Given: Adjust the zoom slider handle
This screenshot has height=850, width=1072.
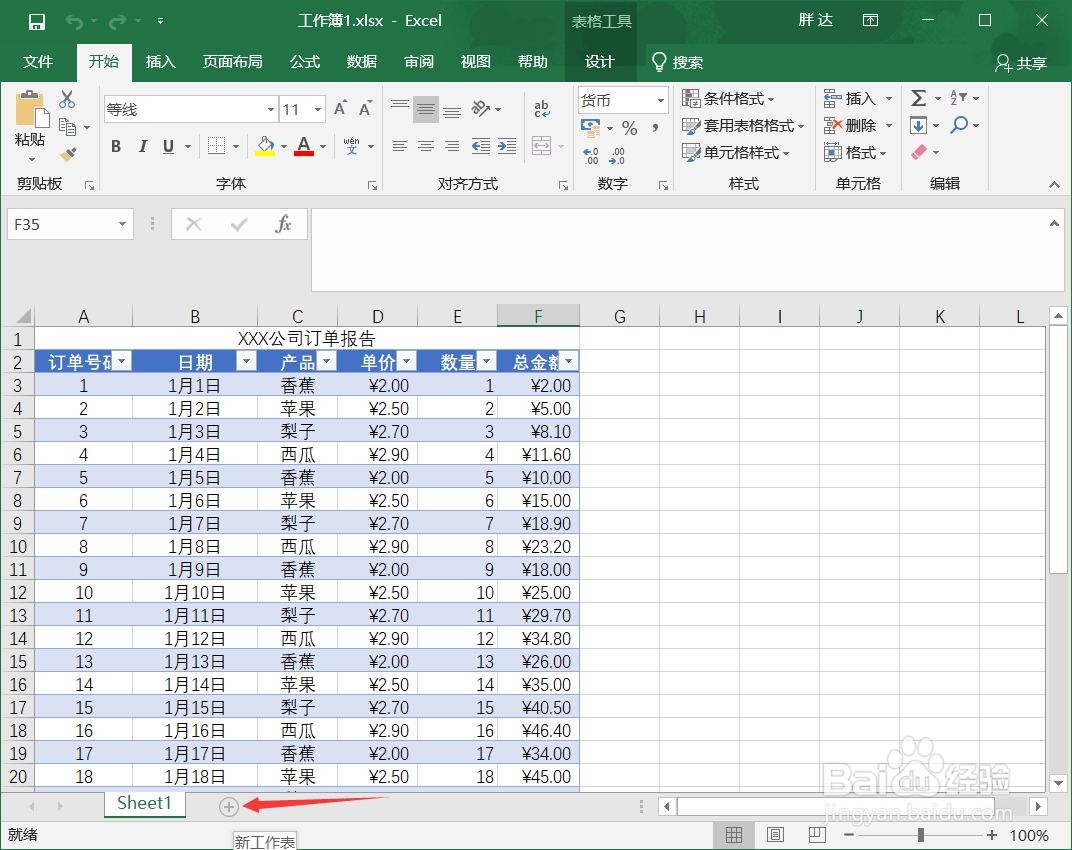Looking at the screenshot, I should [921, 835].
